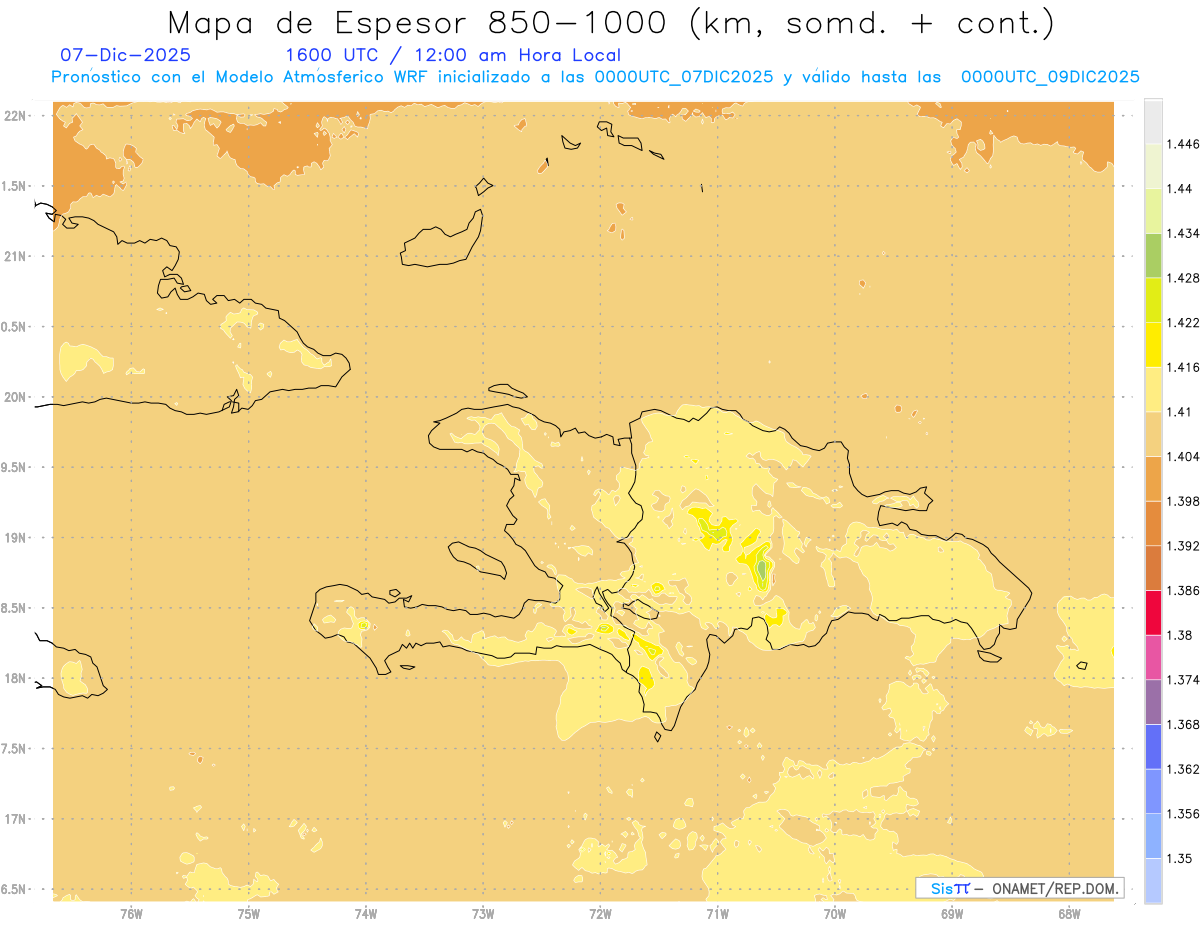Viewport: 1200px width, 927px height.
Task: Click the legend value '1.44'
Action: coord(1180,189)
